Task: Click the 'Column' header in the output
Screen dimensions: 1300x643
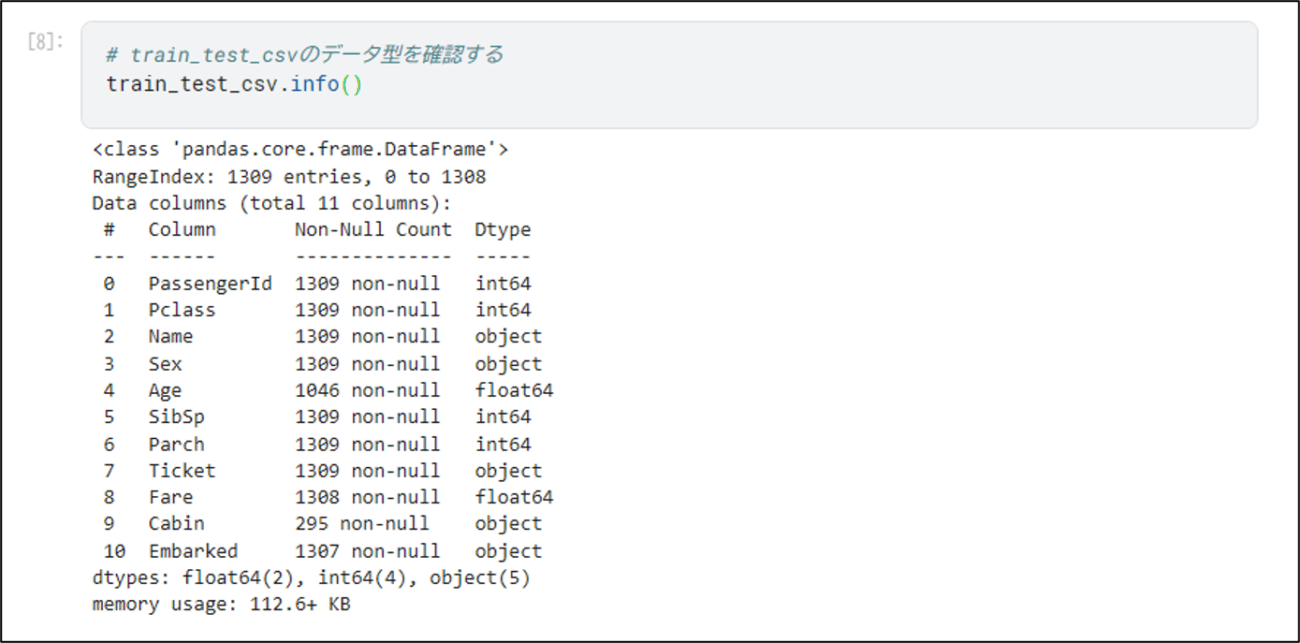Action: pyautogui.click(x=182, y=230)
